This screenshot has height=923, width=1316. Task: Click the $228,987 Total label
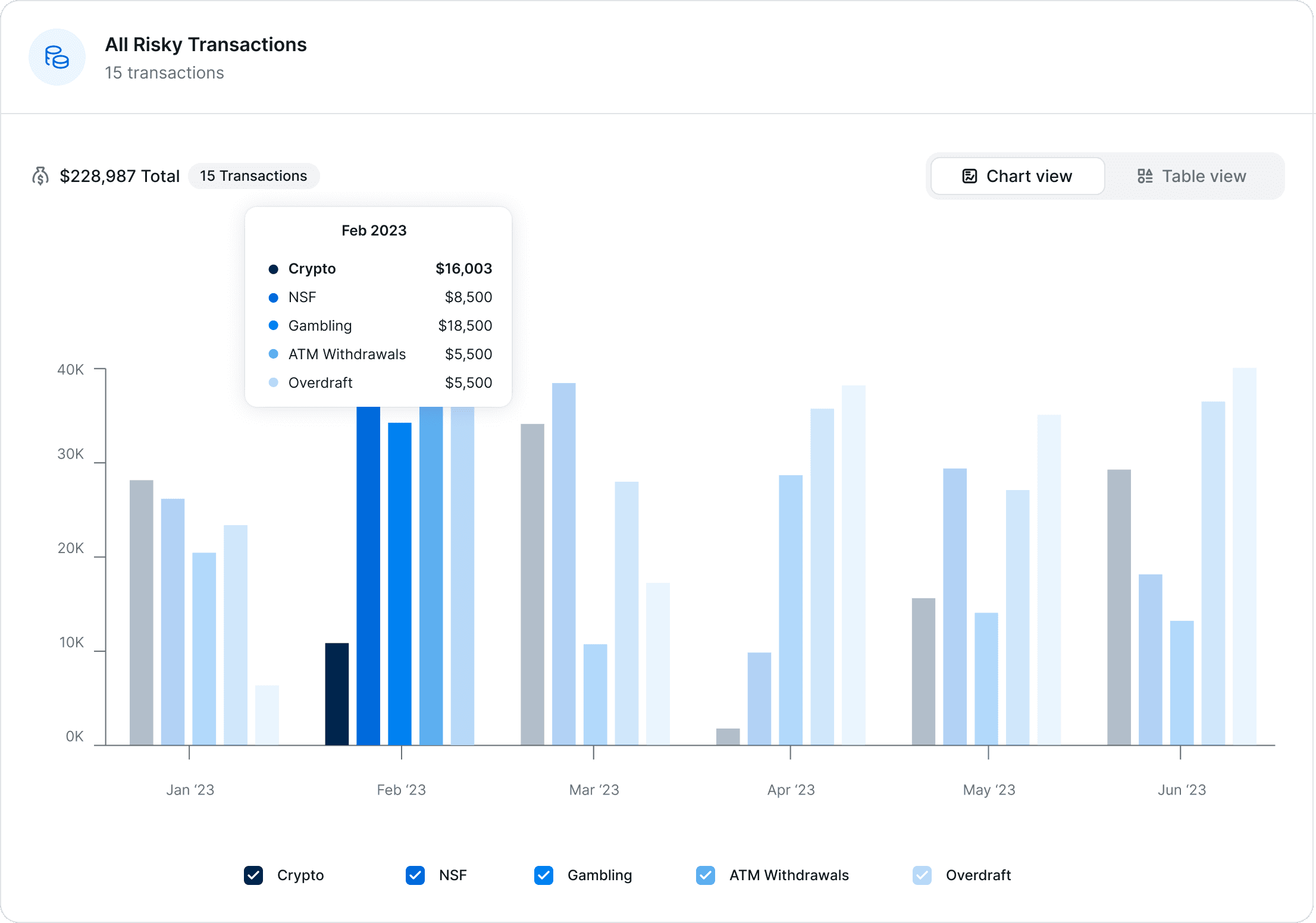click(120, 176)
